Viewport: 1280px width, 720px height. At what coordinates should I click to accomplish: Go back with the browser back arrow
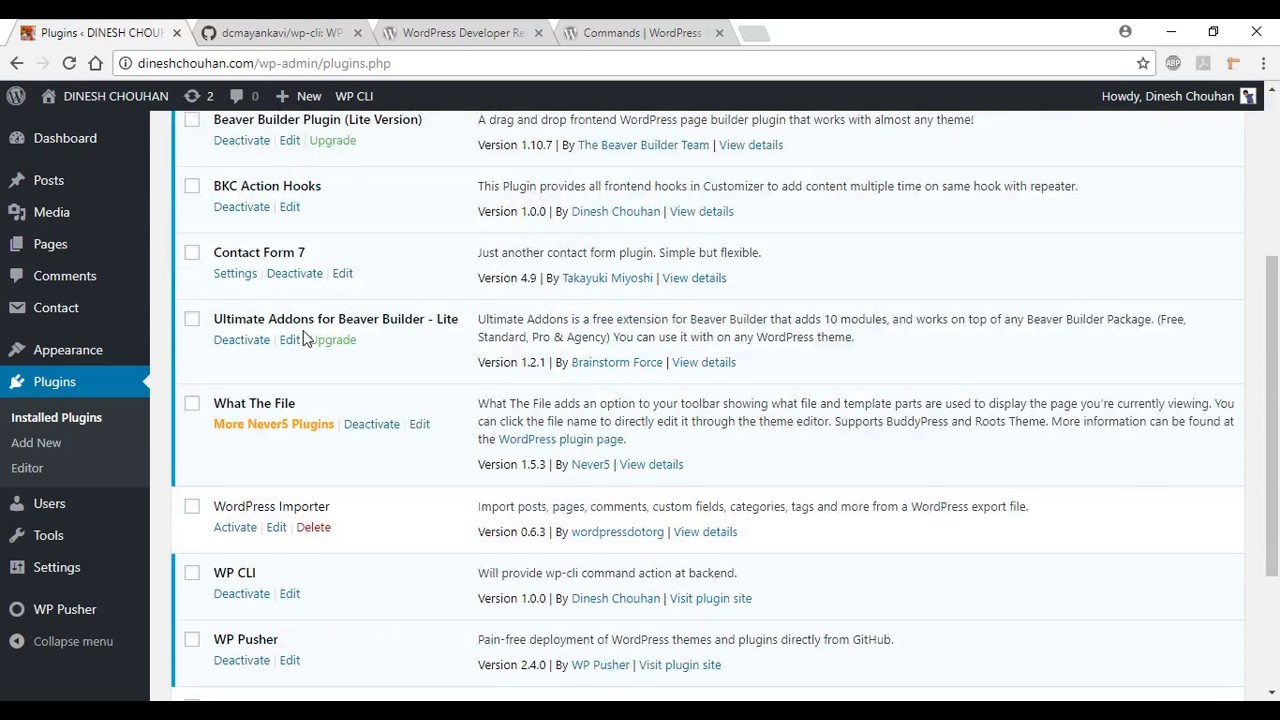click(x=17, y=63)
